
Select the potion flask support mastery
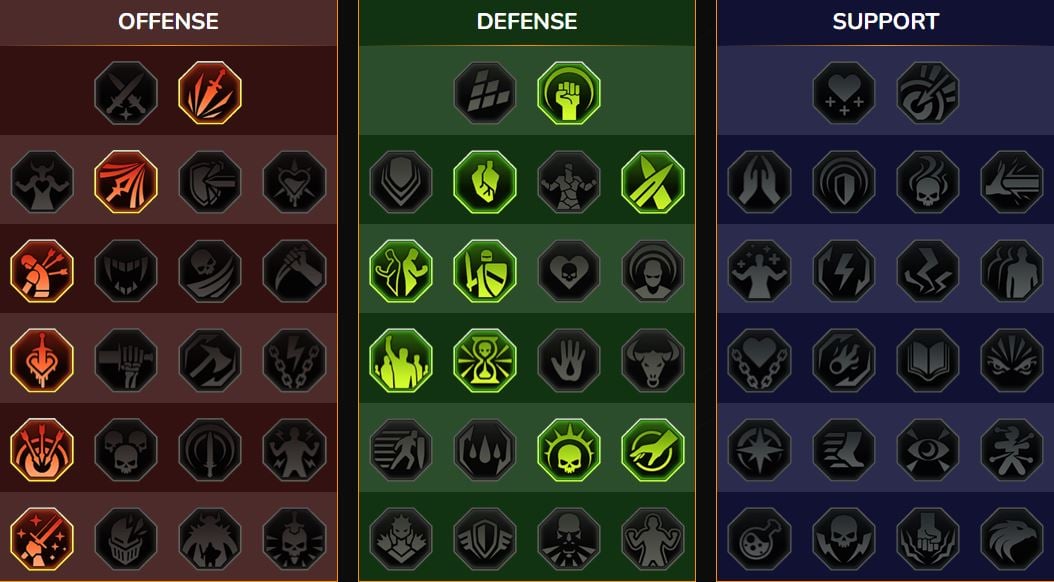pyautogui.click(x=760, y=539)
